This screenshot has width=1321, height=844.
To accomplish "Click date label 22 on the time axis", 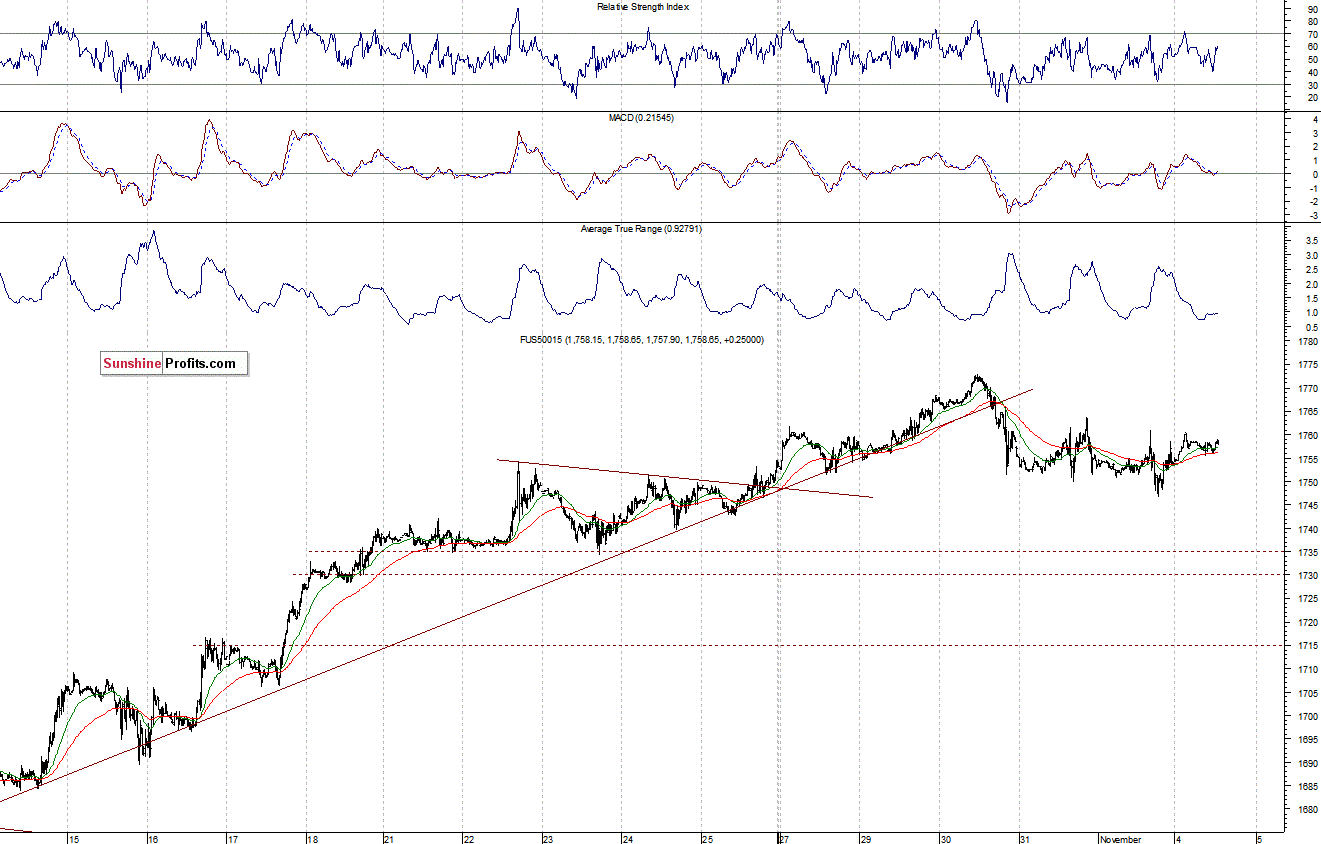I will [469, 839].
